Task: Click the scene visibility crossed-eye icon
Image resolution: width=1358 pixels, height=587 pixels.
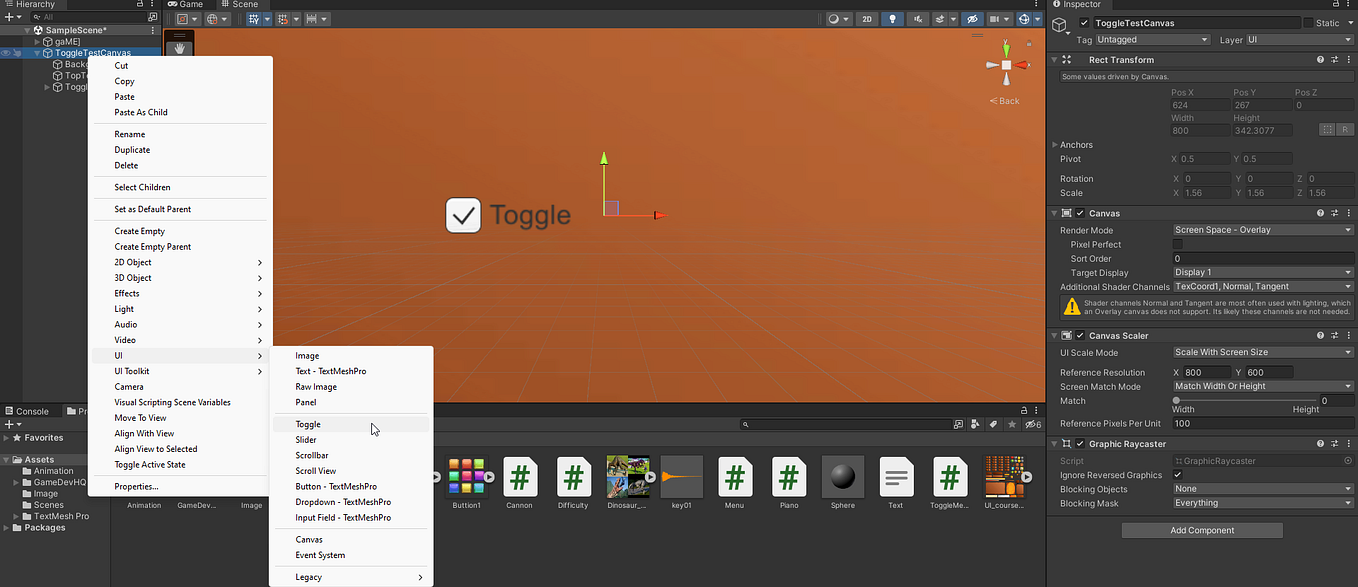Action: click(972, 18)
